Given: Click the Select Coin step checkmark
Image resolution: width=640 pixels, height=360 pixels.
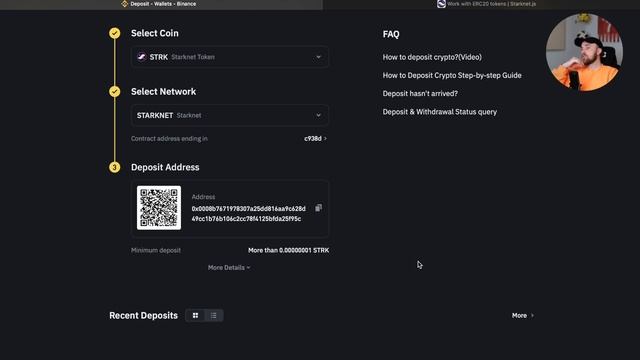Looking at the screenshot, I should (115, 33).
